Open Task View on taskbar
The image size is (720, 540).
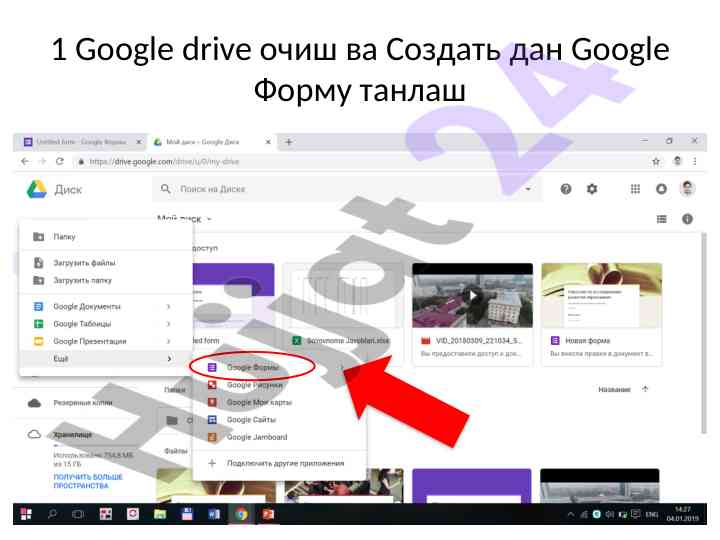(x=78, y=514)
